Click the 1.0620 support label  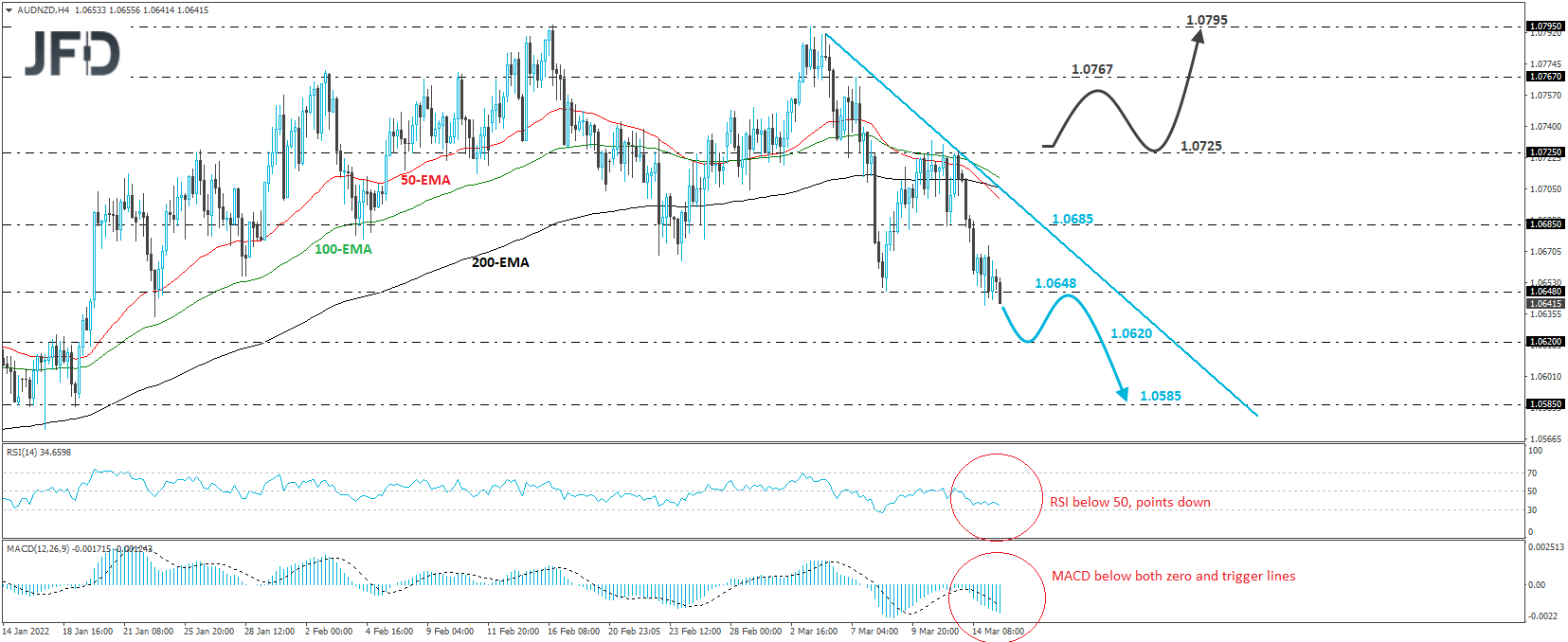[1131, 333]
